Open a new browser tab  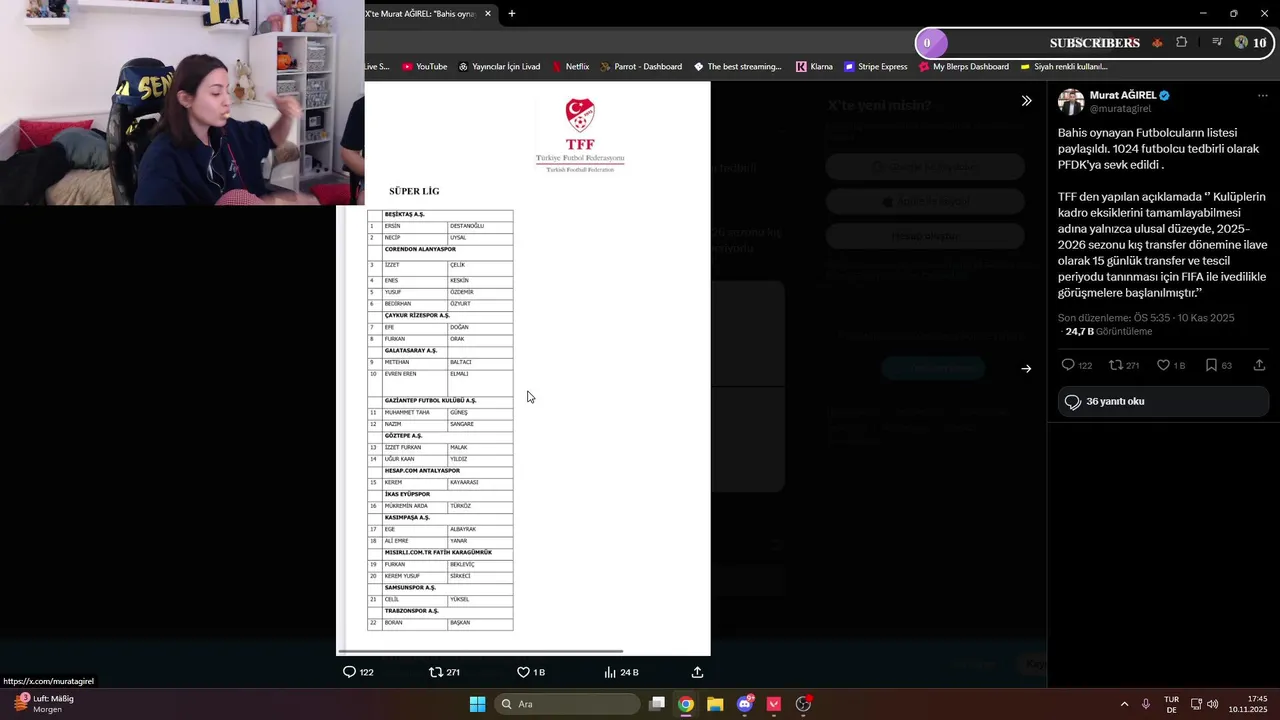(x=512, y=14)
